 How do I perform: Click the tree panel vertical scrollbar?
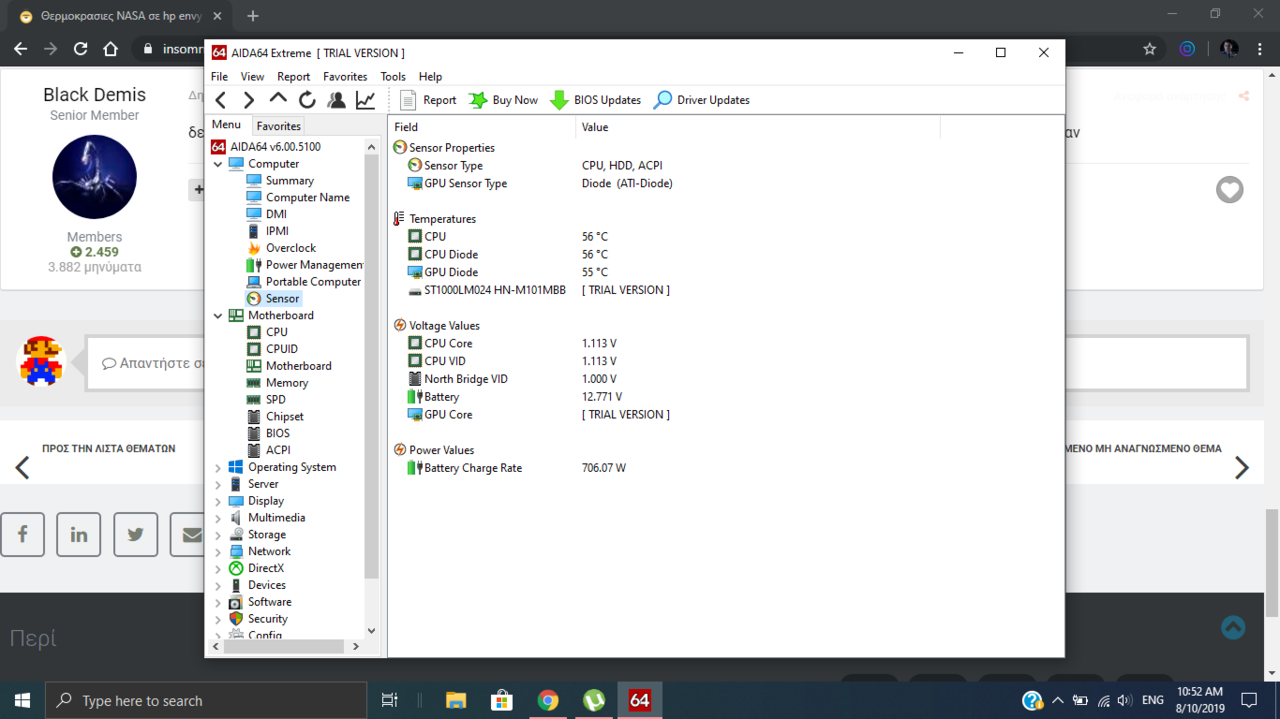click(372, 365)
